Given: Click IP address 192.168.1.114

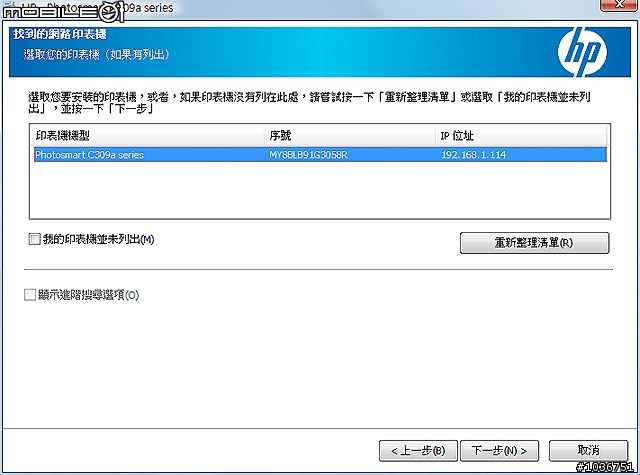Looking at the screenshot, I should tap(473, 155).
